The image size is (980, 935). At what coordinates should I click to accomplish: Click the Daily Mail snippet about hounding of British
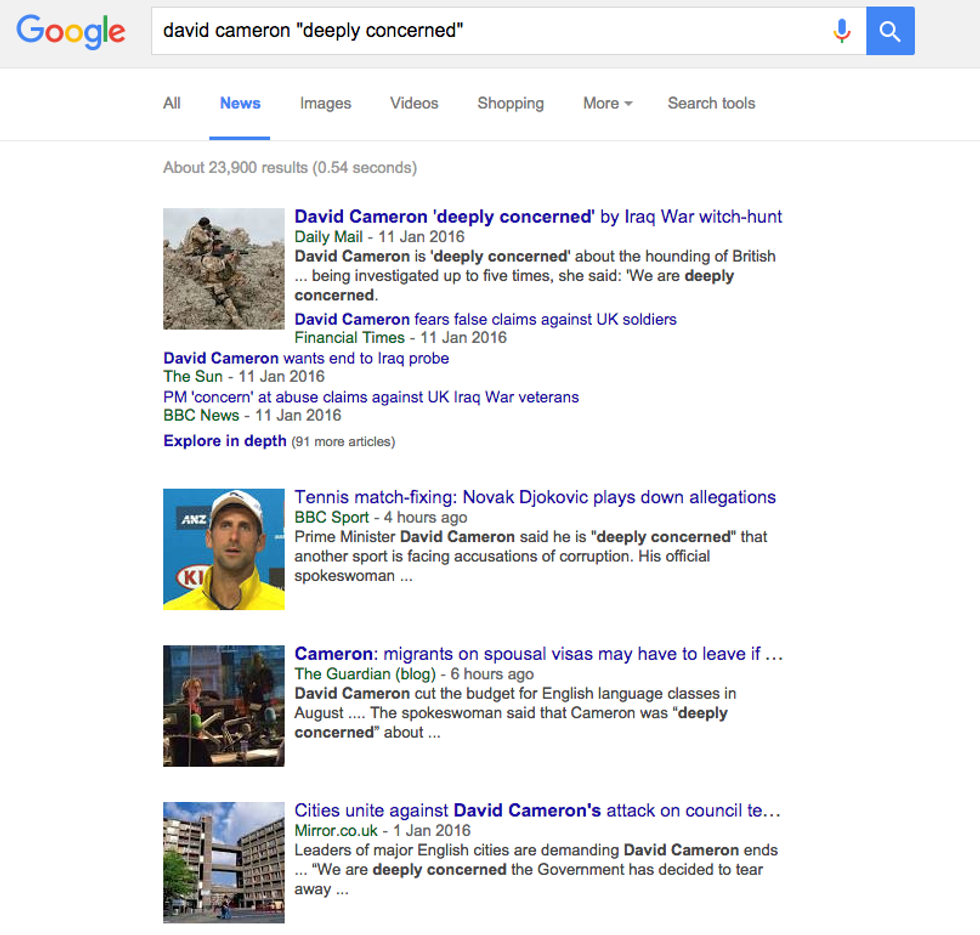[535, 276]
